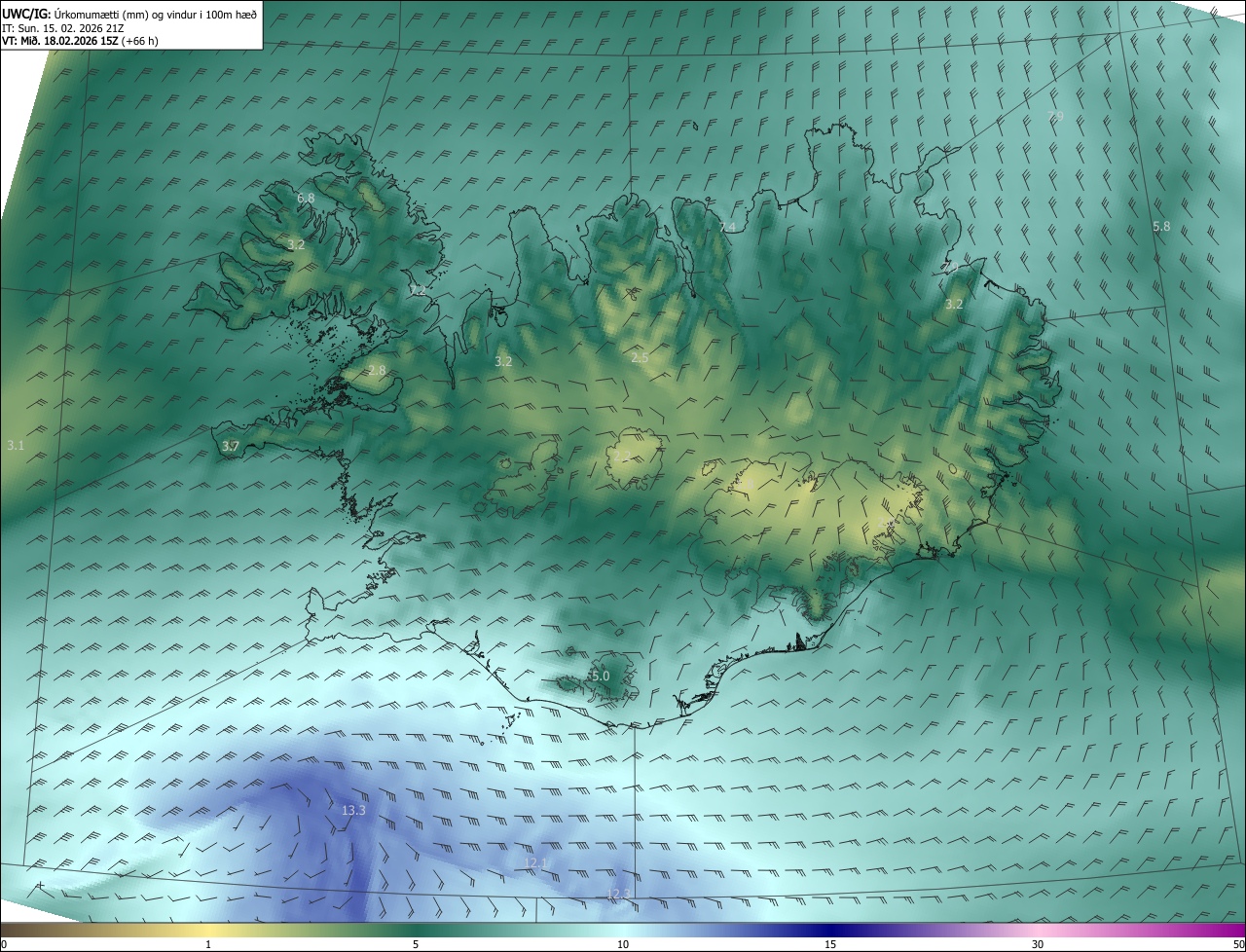The width and height of the screenshot is (1246, 952).
Task: Click the 50 tick on the color scale
Action: (1238, 944)
